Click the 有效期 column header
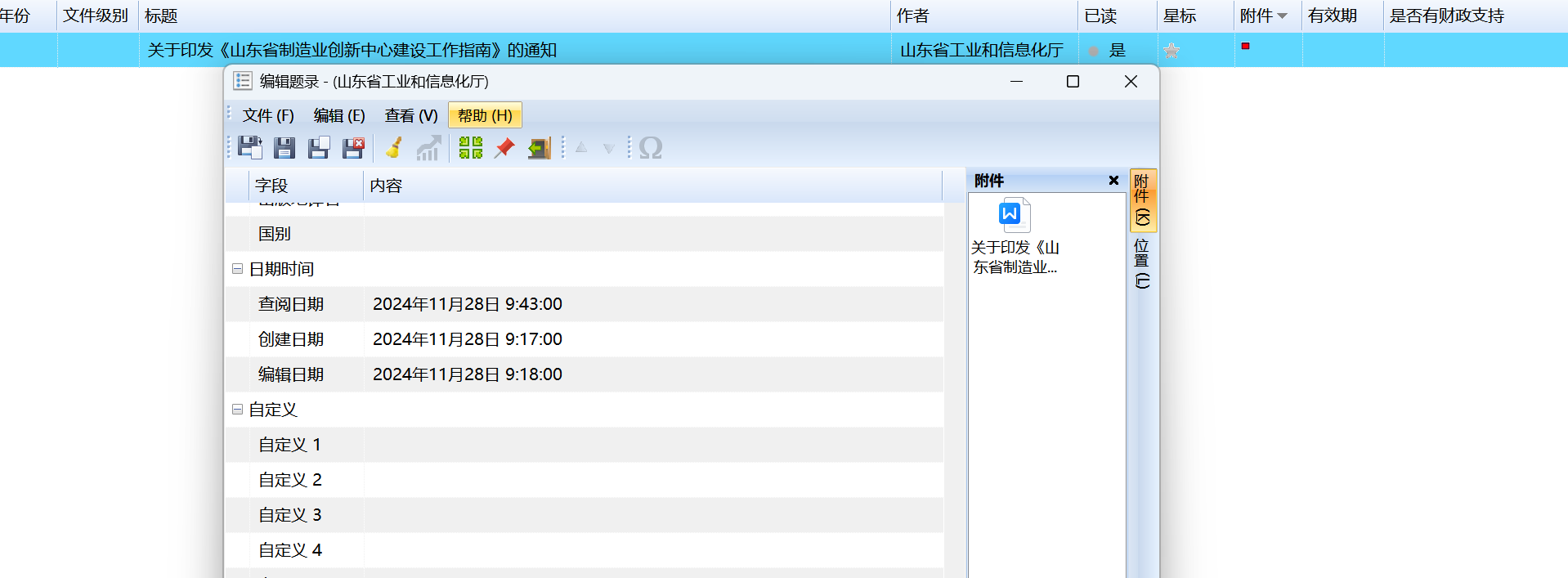 point(1342,16)
